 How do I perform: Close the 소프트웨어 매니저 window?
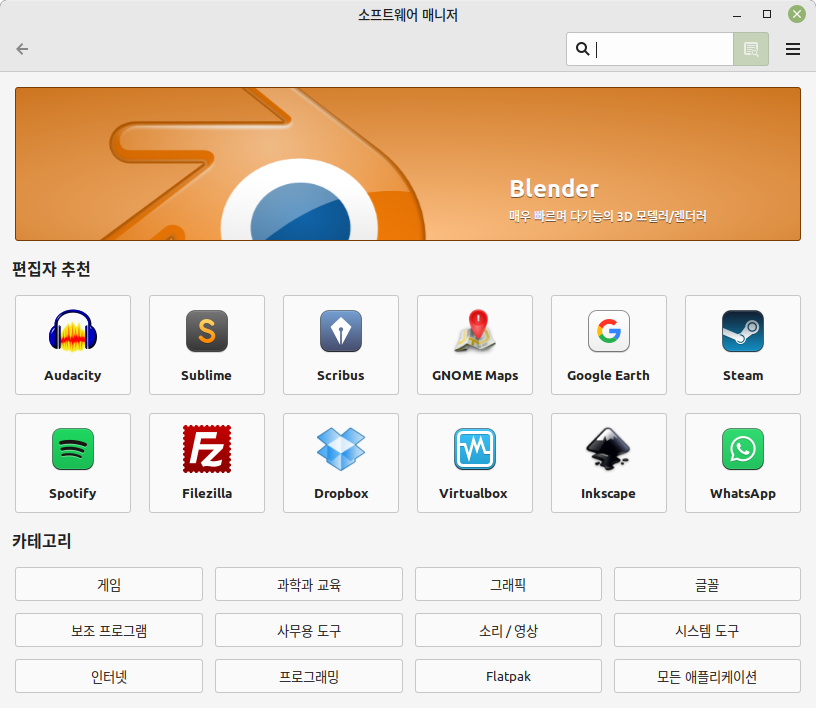point(796,14)
